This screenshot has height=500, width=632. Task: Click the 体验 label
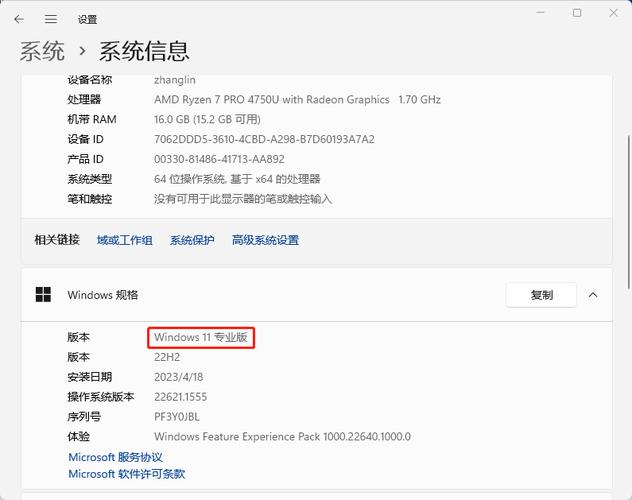tap(79, 437)
